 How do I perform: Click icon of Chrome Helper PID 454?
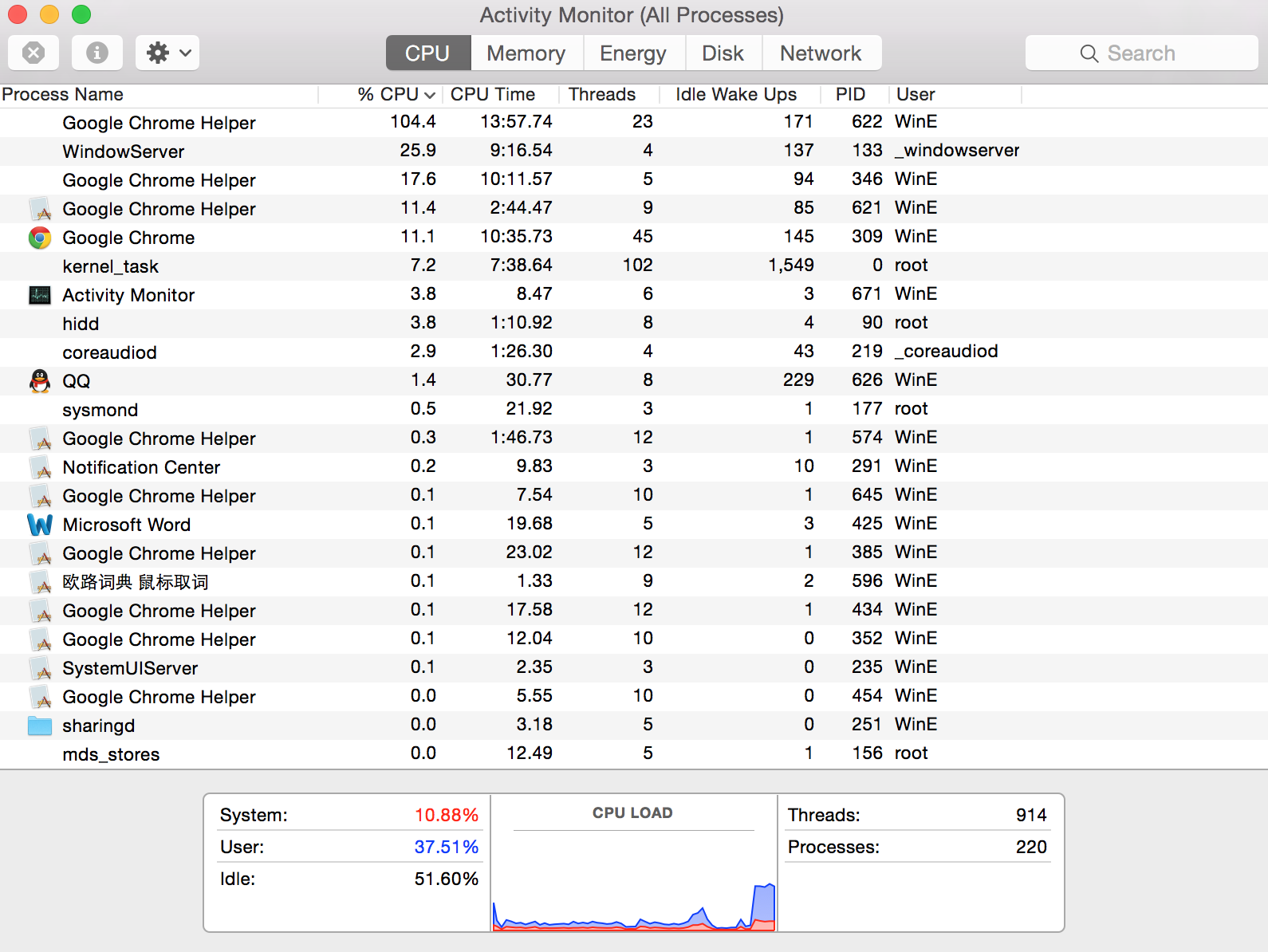tap(40, 697)
